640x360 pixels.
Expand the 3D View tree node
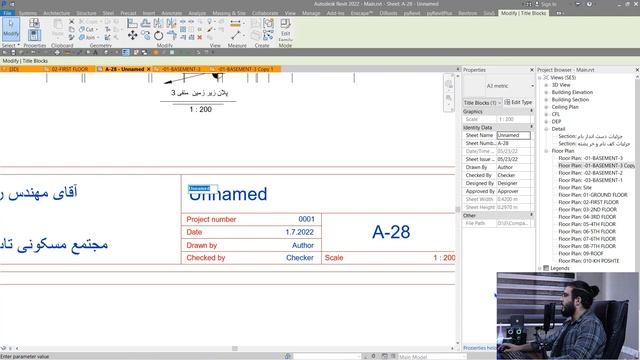[547, 85]
